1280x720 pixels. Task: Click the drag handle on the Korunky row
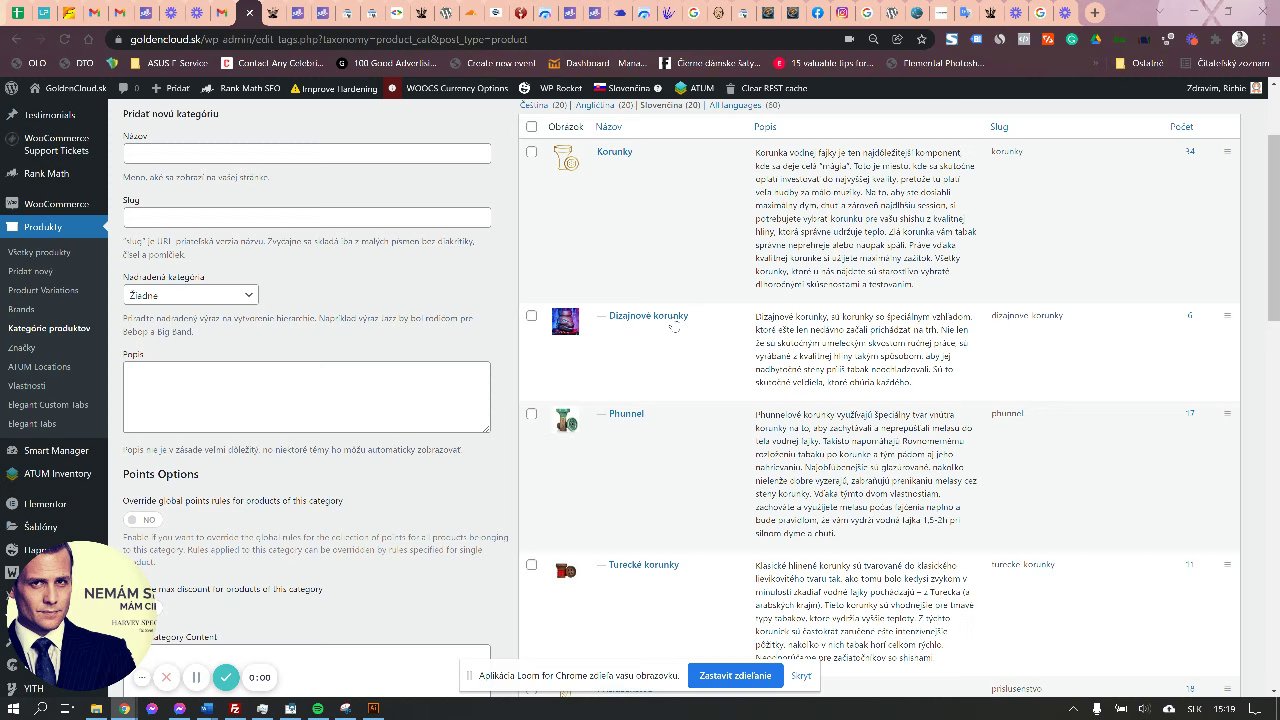(x=1227, y=152)
